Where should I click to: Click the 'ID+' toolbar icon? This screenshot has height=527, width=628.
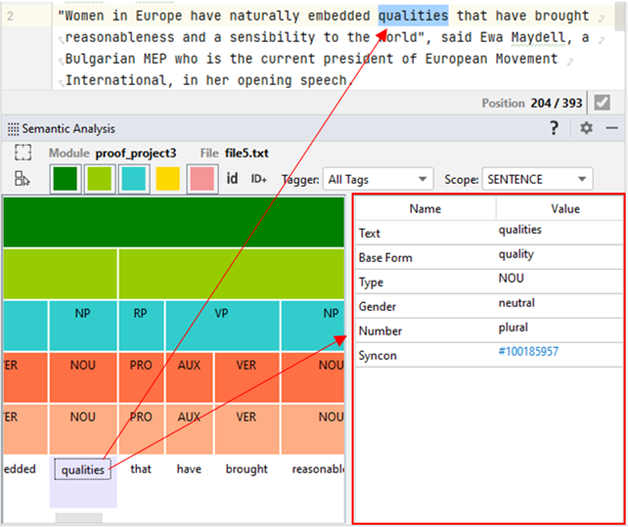[x=259, y=180]
